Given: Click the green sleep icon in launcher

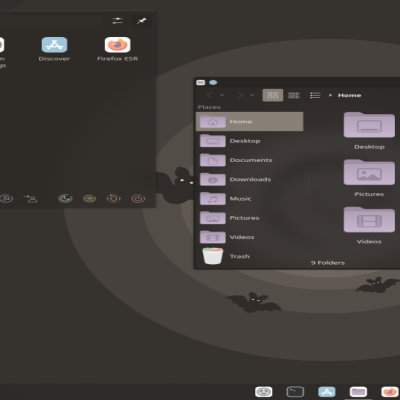Looking at the screenshot, I should tap(65, 199).
